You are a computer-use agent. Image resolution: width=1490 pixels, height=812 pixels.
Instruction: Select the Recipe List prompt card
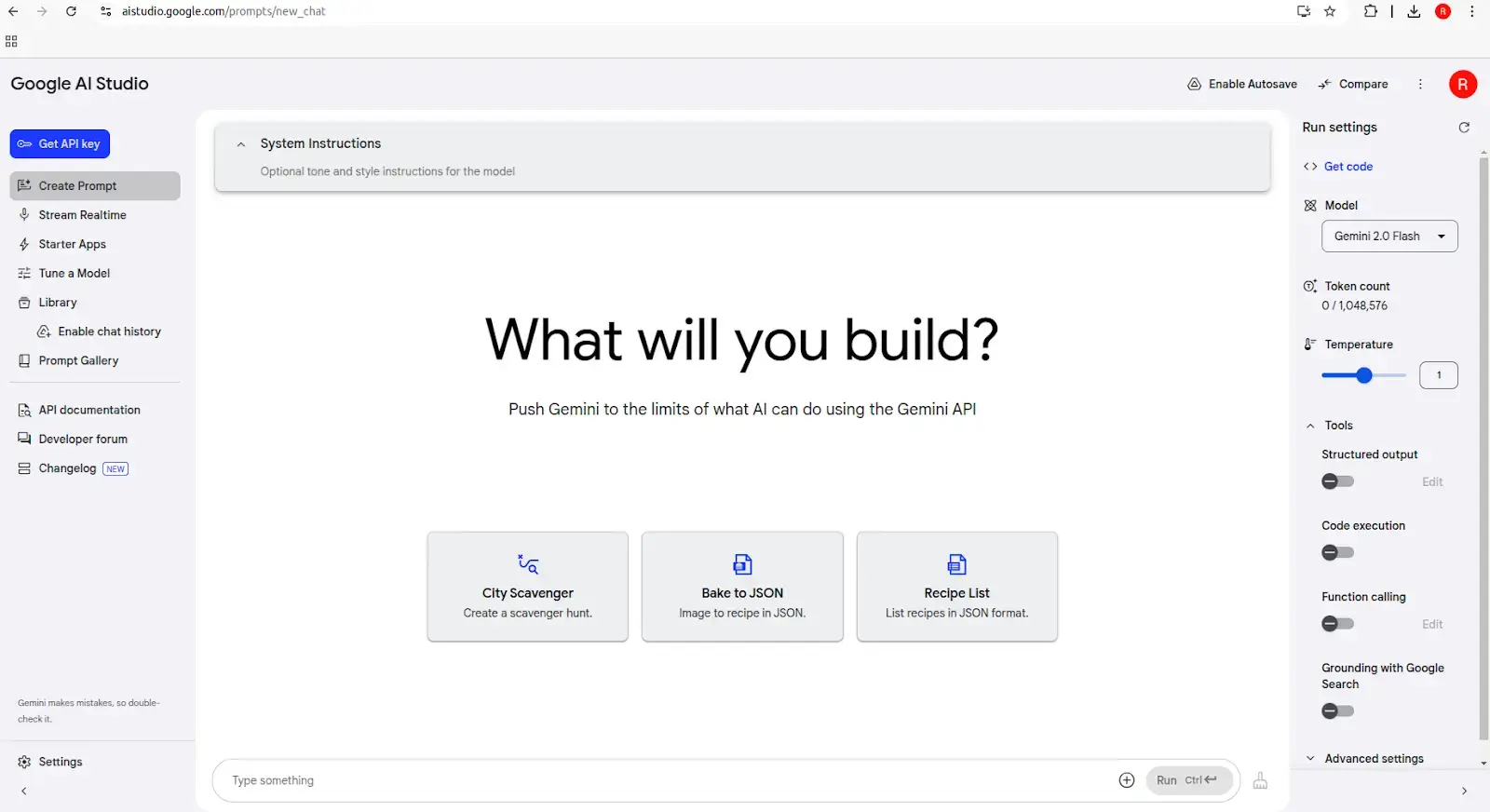[x=957, y=587]
